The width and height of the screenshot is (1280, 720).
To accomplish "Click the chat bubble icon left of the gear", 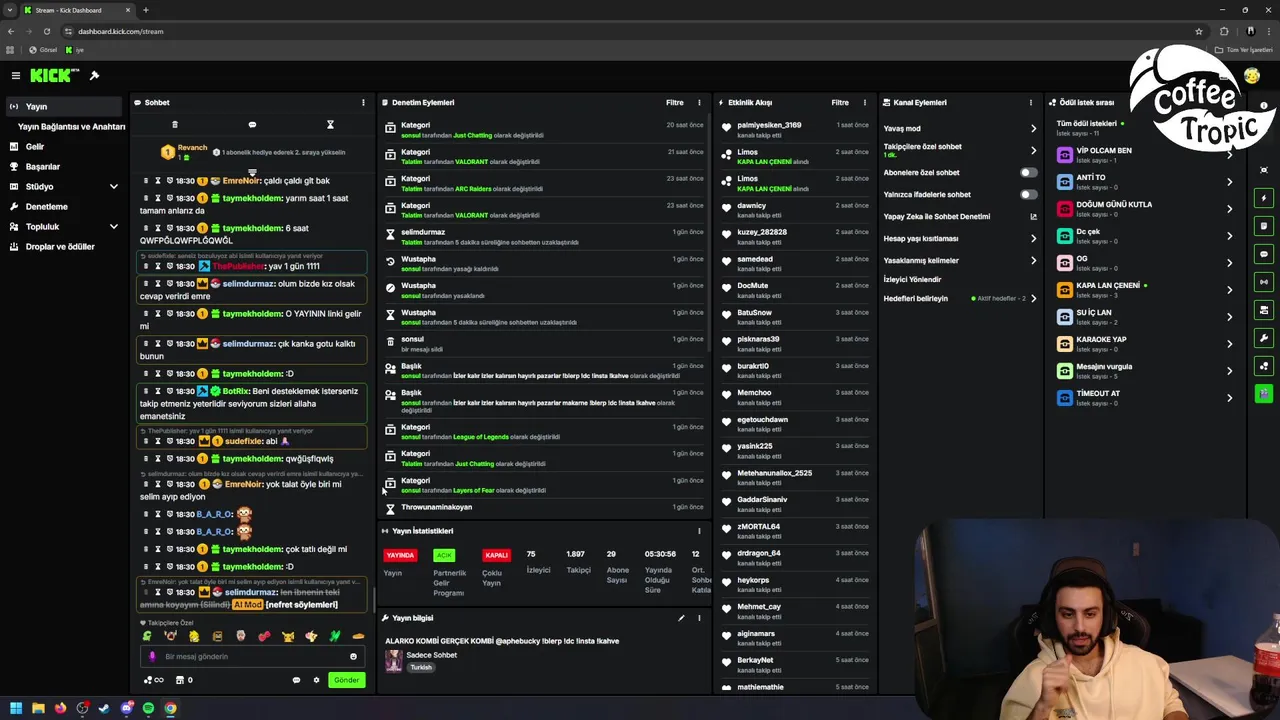I will click(296, 680).
